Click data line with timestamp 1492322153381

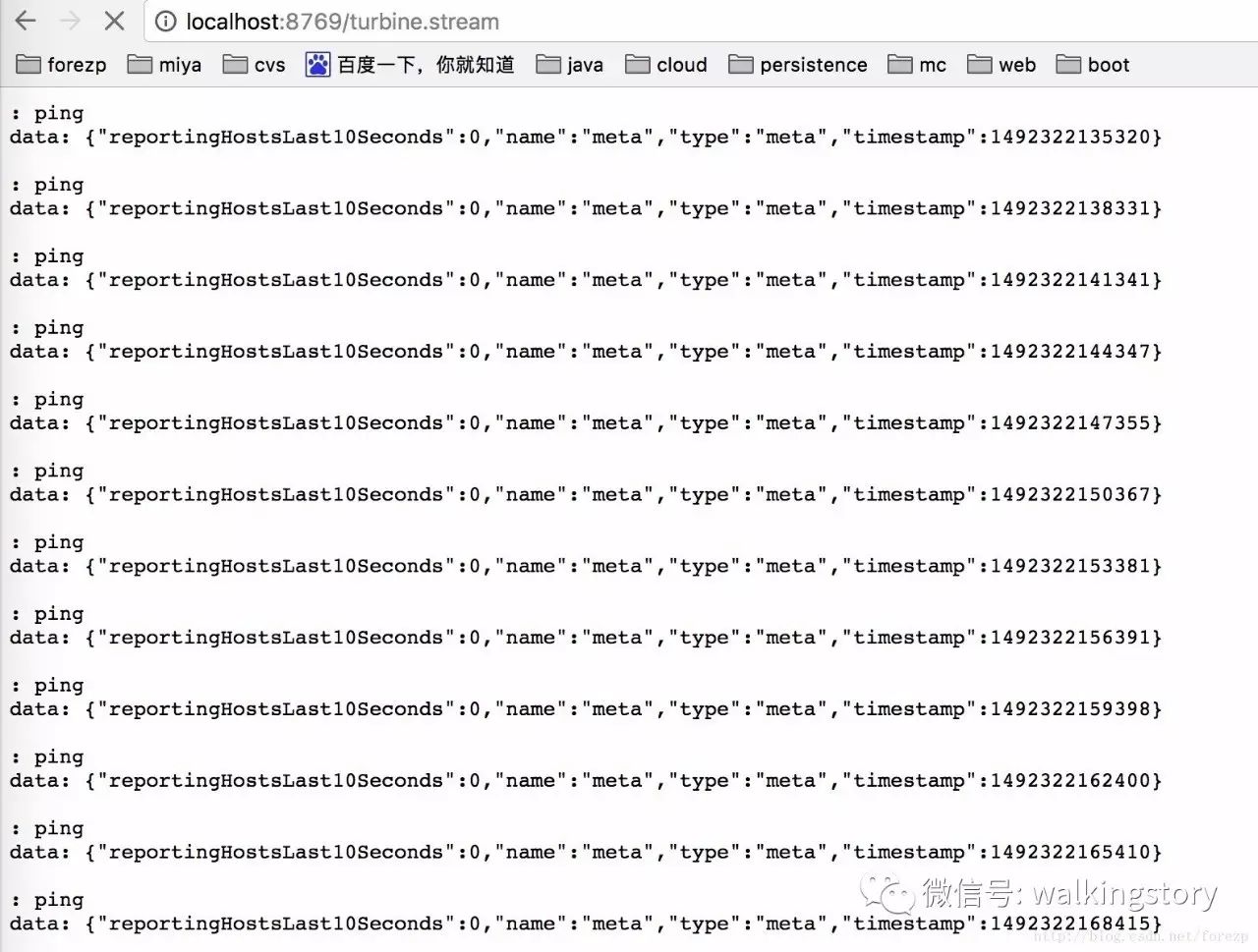586,567
